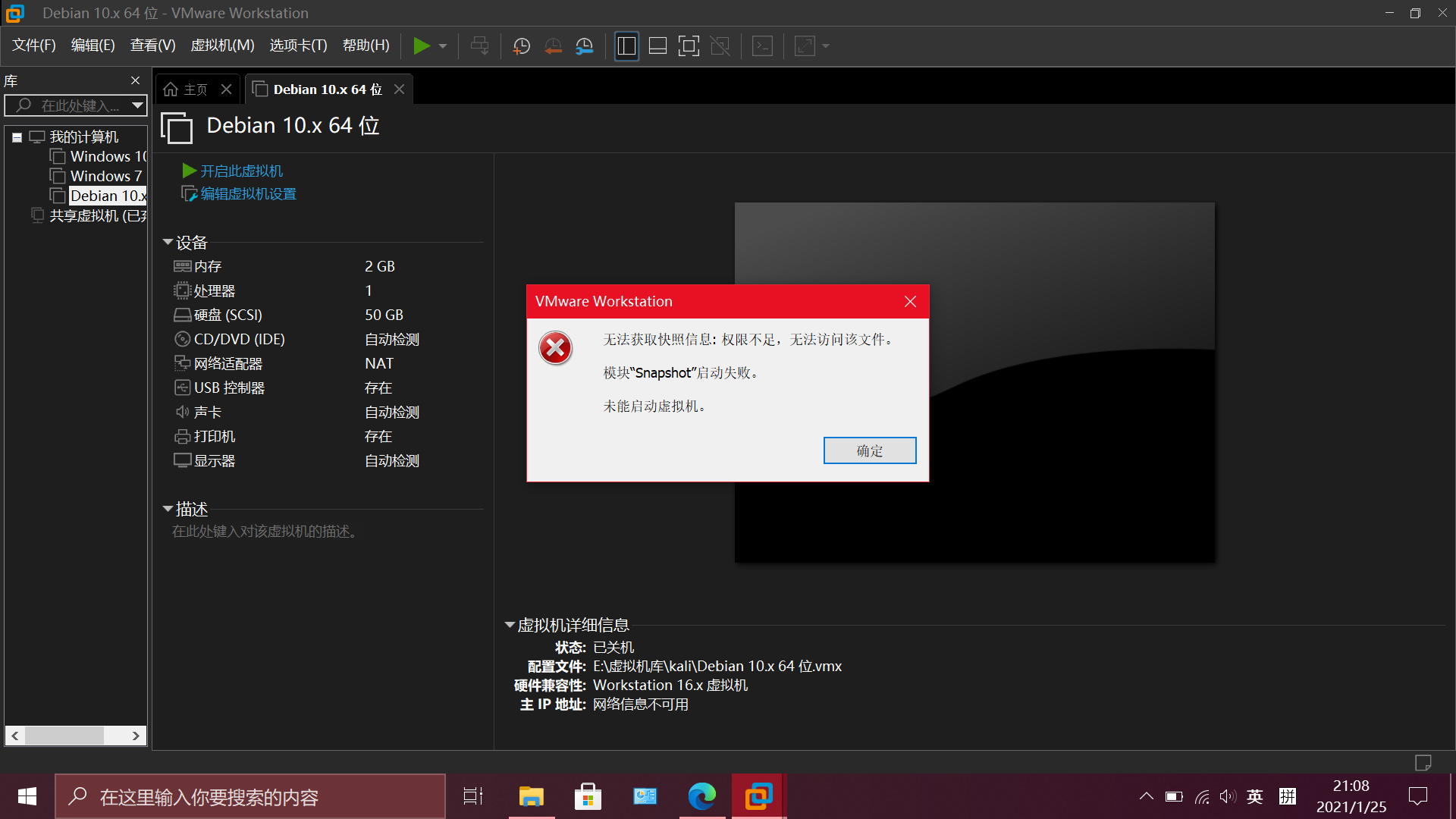Collapse the 描述 section

(x=168, y=509)
